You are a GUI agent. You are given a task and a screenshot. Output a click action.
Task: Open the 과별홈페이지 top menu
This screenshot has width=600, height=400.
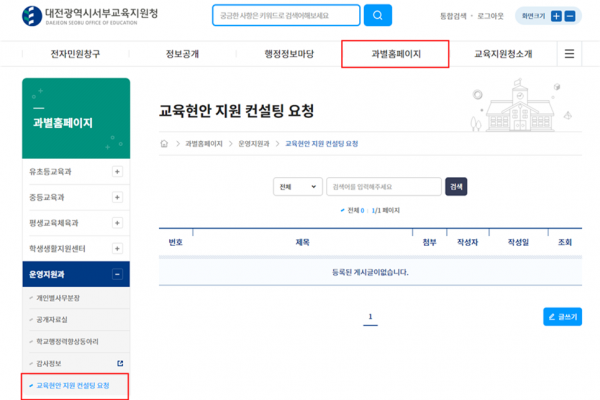pos(395,54)
